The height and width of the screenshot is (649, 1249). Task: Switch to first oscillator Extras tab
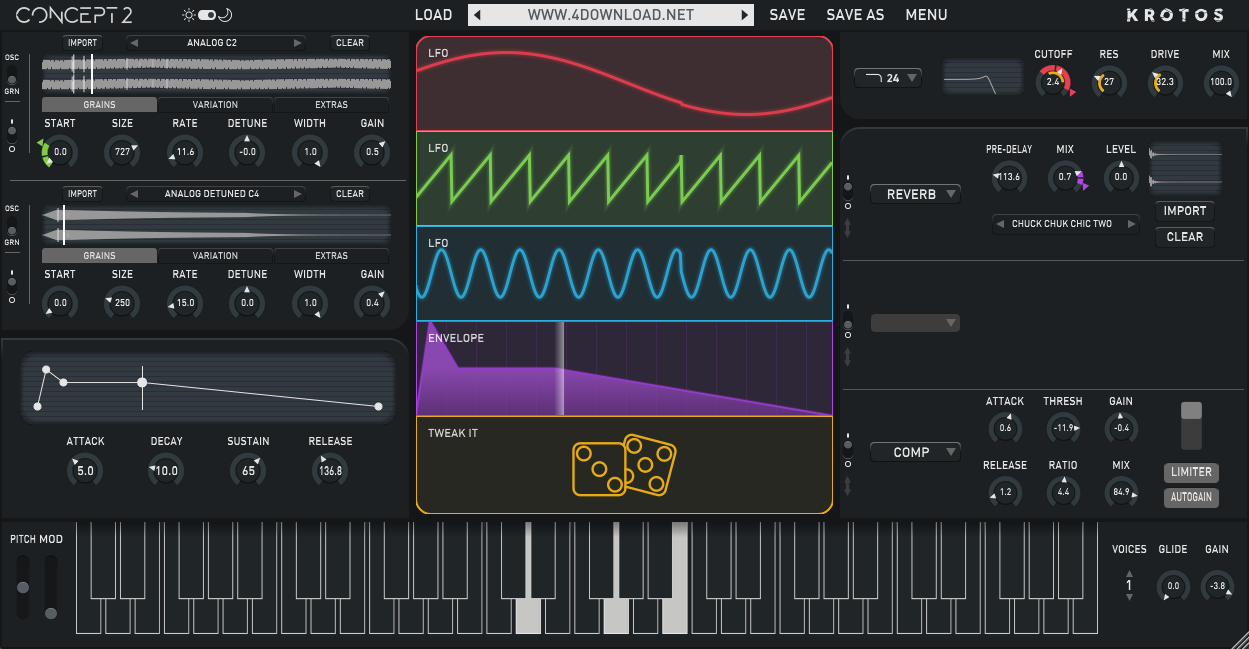click(x=331, y=104)
